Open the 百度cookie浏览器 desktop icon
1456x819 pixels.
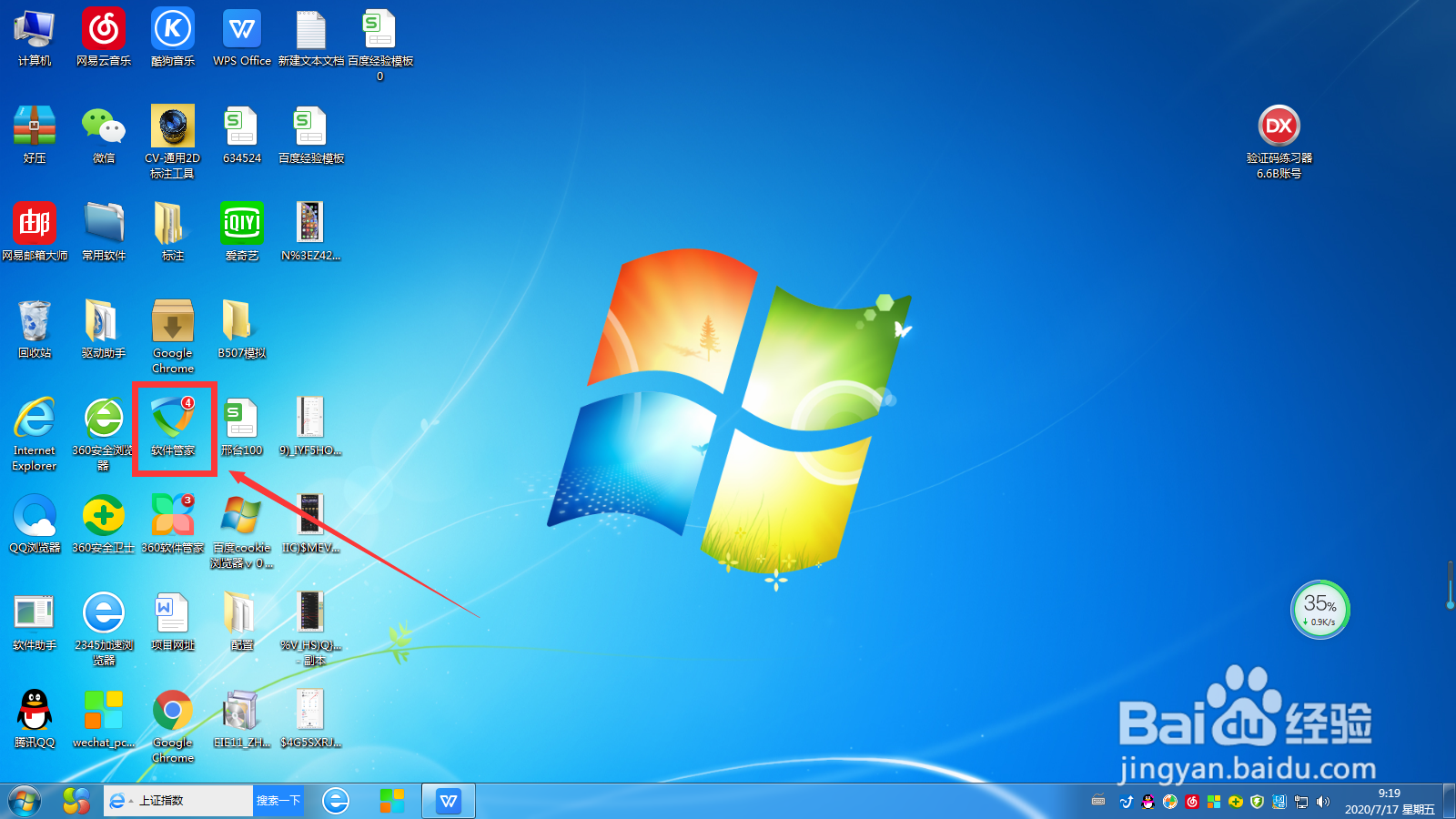[242, 531]
